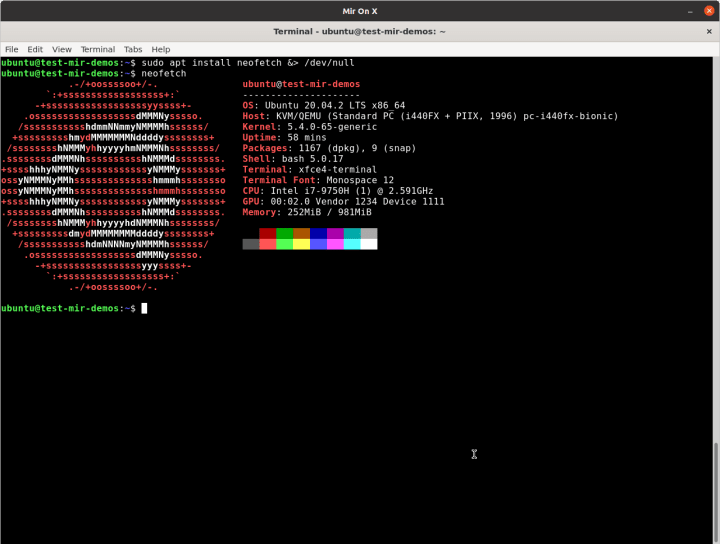Click the 'CPU: Intel i7-9750H' line
720x544 pixels.
coord(338,191)
